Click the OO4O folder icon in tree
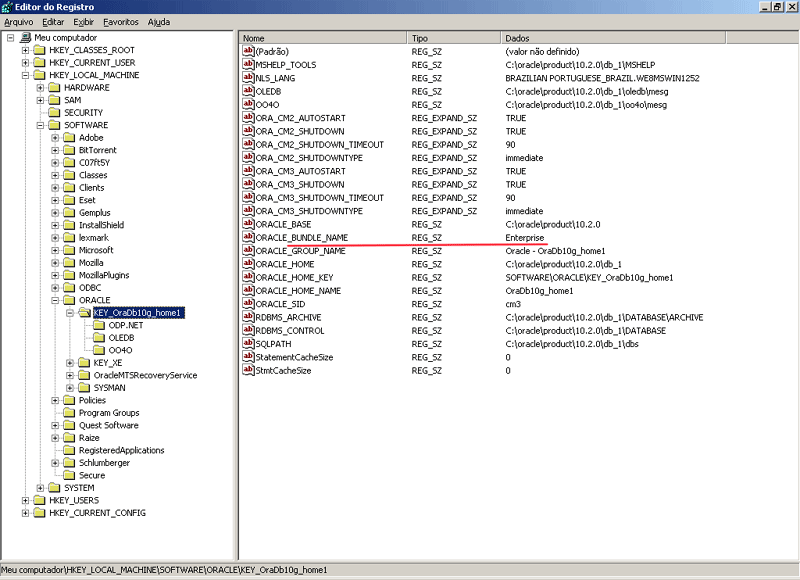This screenshot has width=800, height=580. 99,350
